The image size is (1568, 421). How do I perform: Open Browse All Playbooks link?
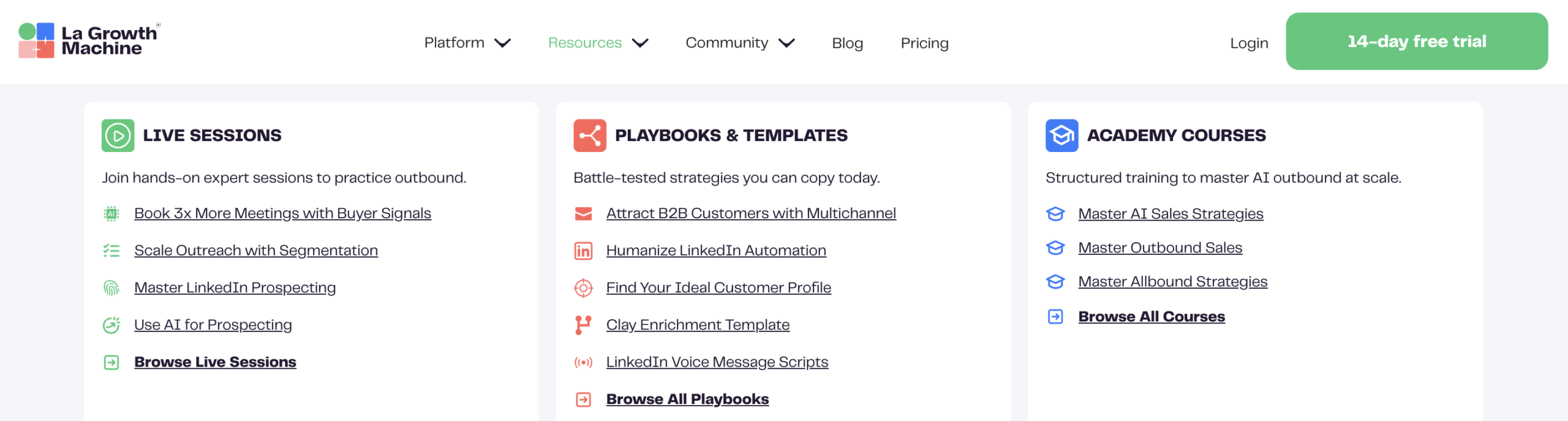(687, 399)
